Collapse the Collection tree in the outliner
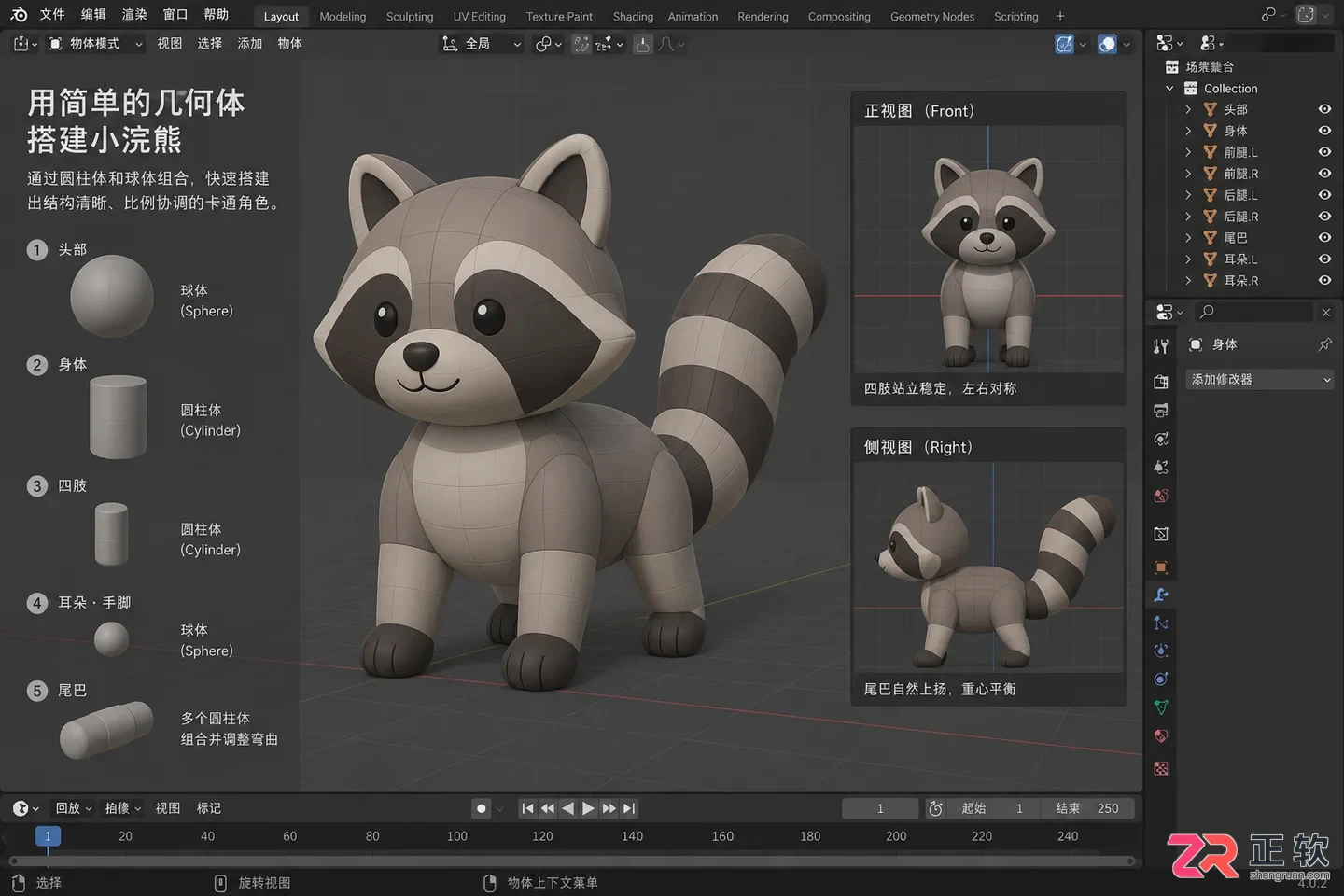Screen dimensions: 1344x896 click(x=1169, y=89)
